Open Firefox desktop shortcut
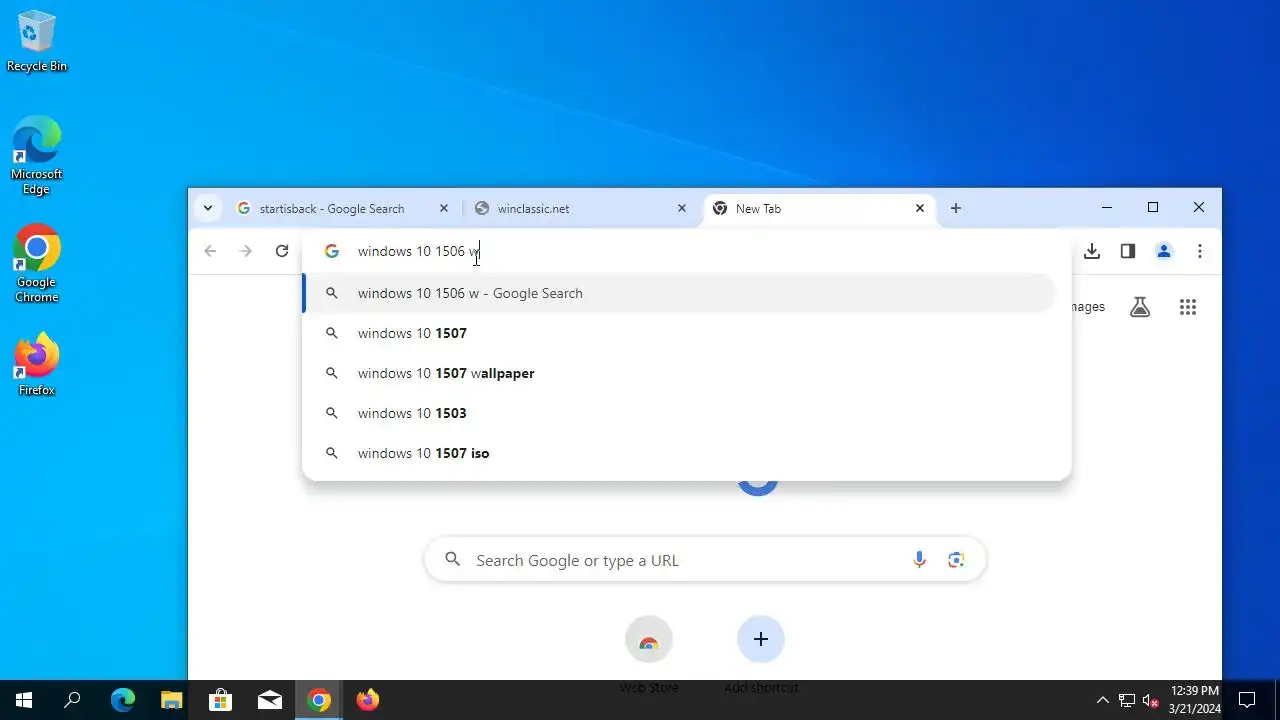1280x720 pixels. 37,364
